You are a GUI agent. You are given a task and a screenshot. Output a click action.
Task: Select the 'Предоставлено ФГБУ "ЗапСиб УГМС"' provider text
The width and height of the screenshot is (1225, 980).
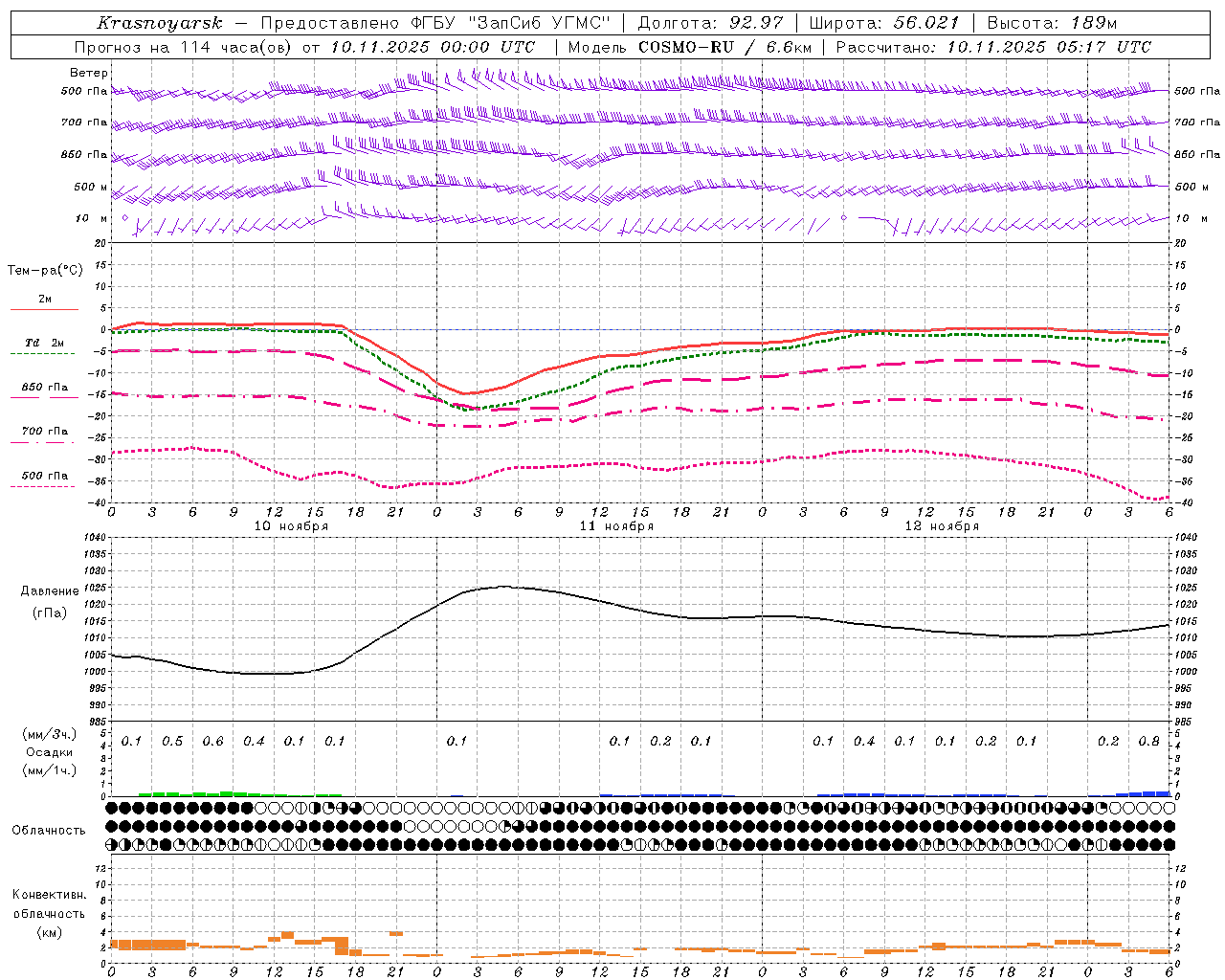point(435,23)
